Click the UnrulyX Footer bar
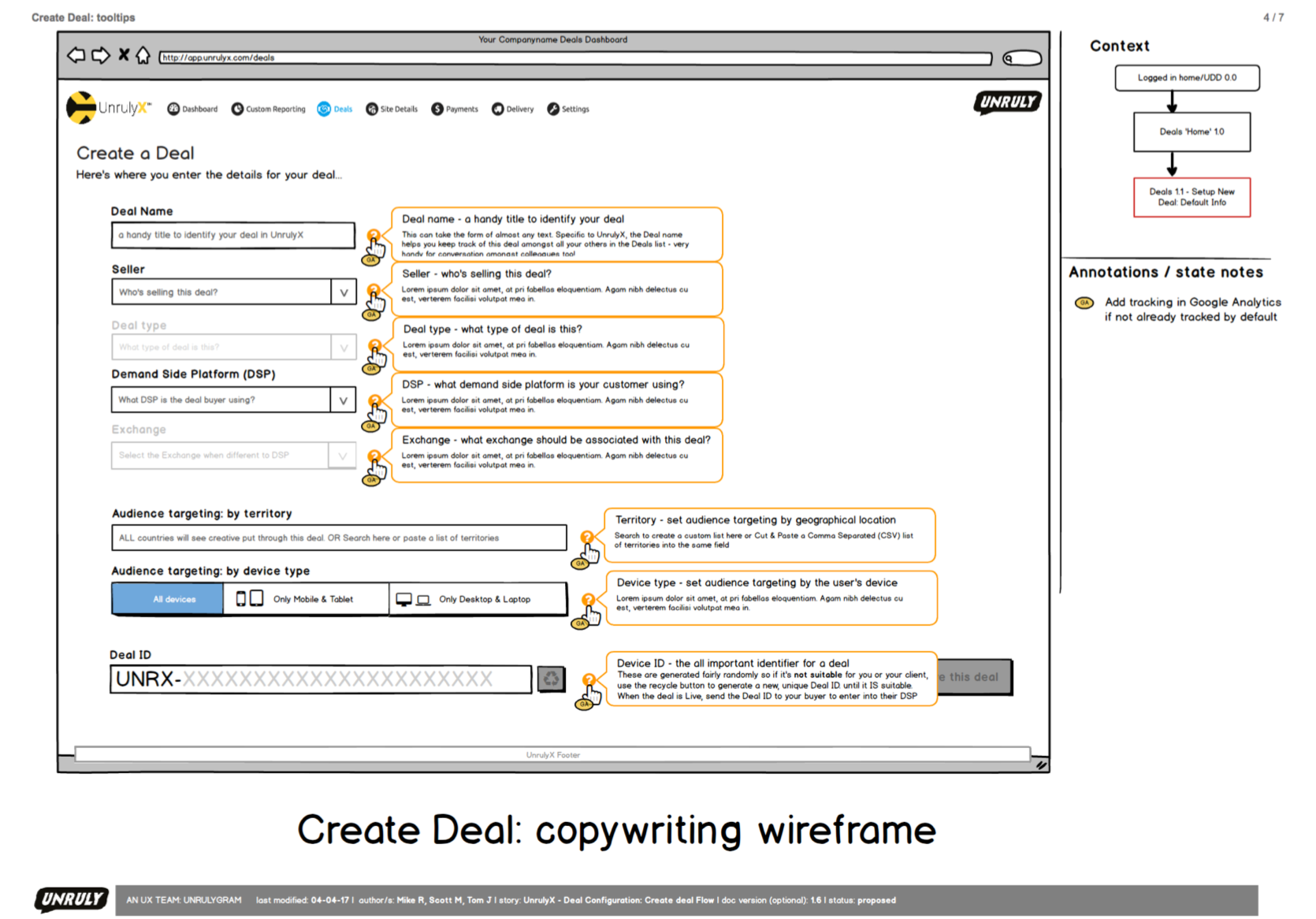This screenshot has width=1316, height=919. 552,754
